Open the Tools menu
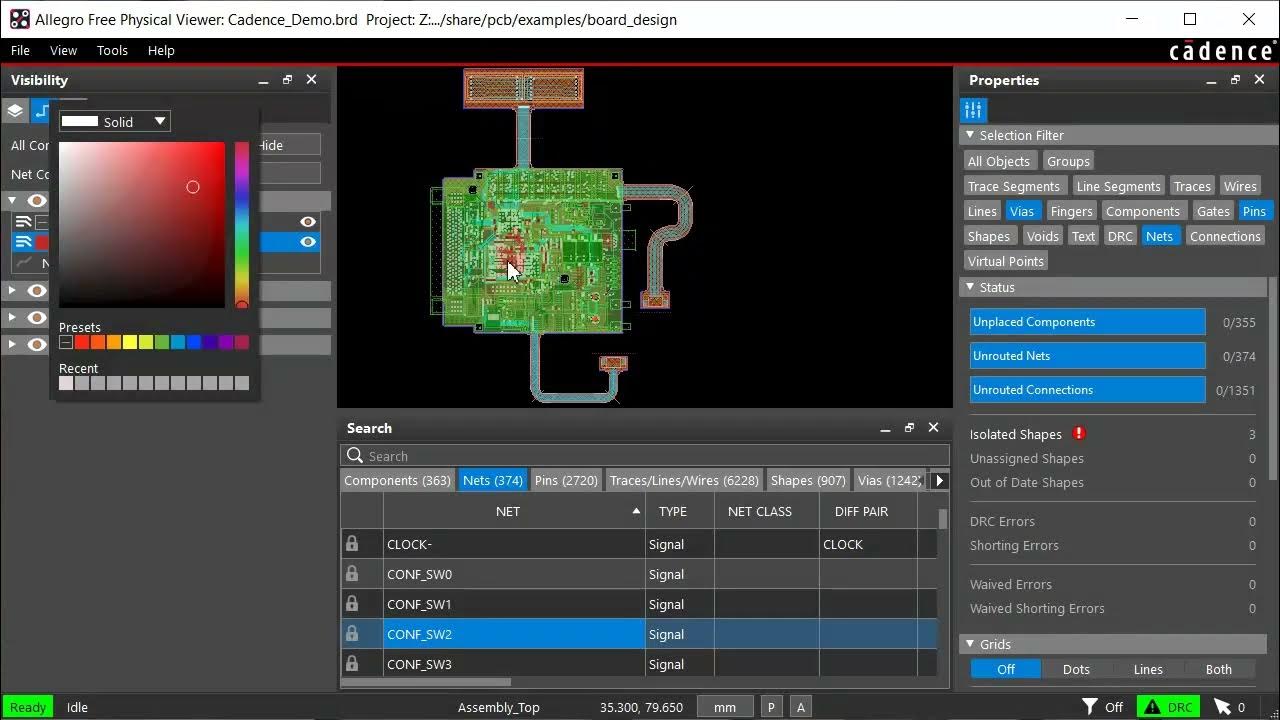The height and width of the screenshot is (720, 1280). click(x=112, y=50)
